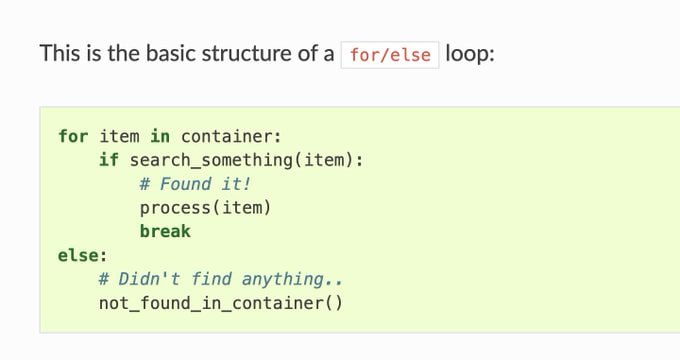The image size is (680, 360).
Task: Click the bold 'if' keyword
Action: coord(109,160)
